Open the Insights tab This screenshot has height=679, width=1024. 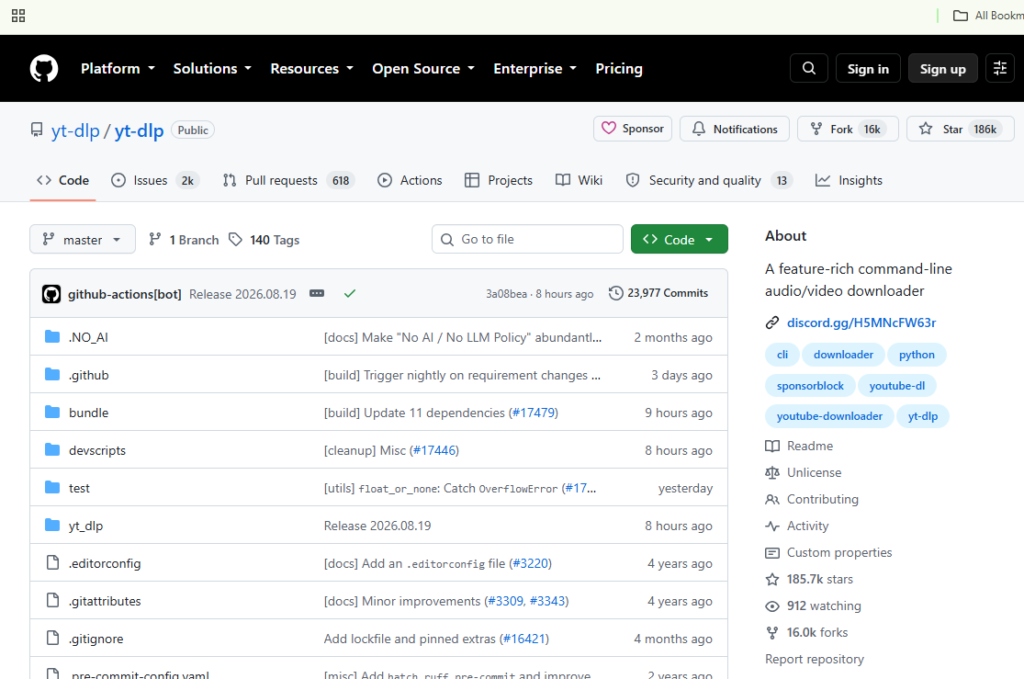tap(849, 181)
